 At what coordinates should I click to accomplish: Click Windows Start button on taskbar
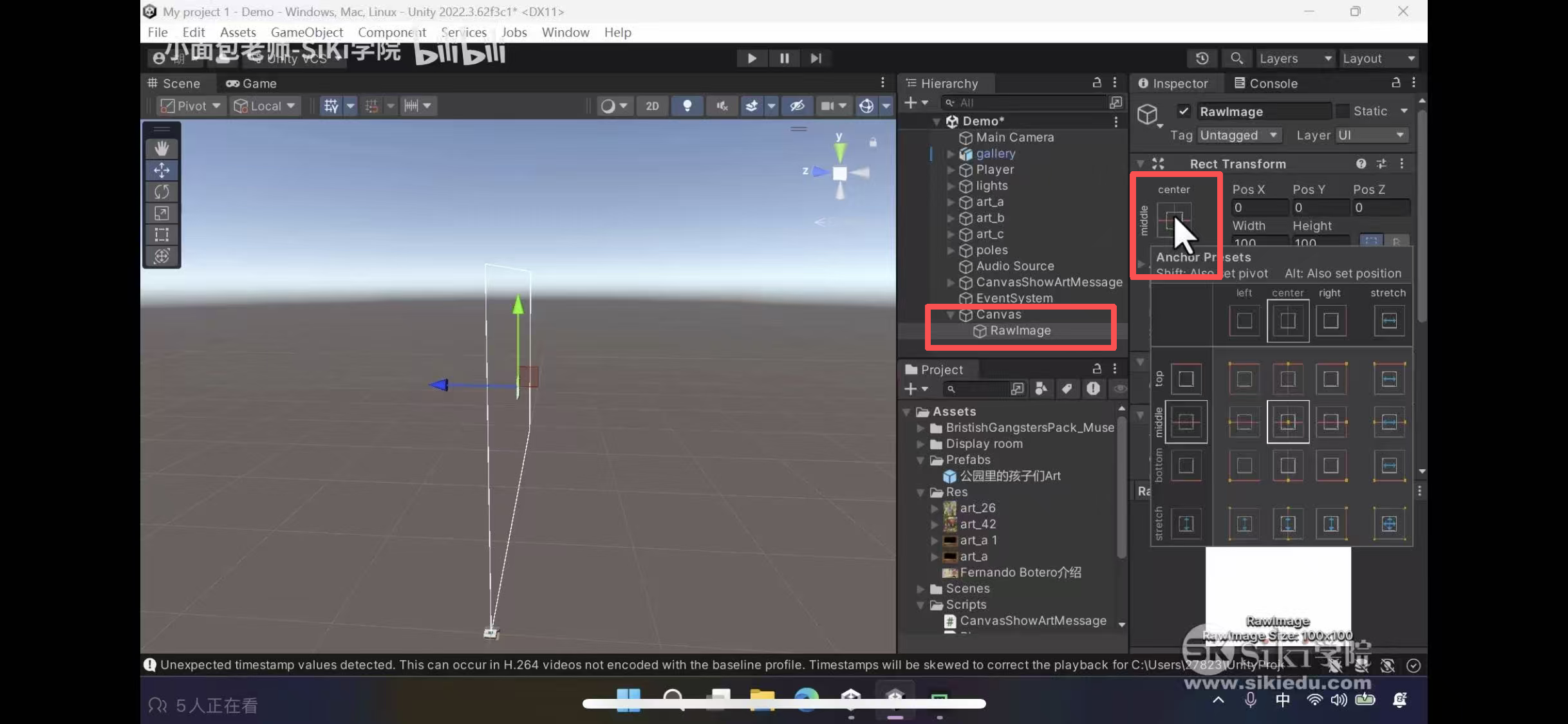point(628,700)
